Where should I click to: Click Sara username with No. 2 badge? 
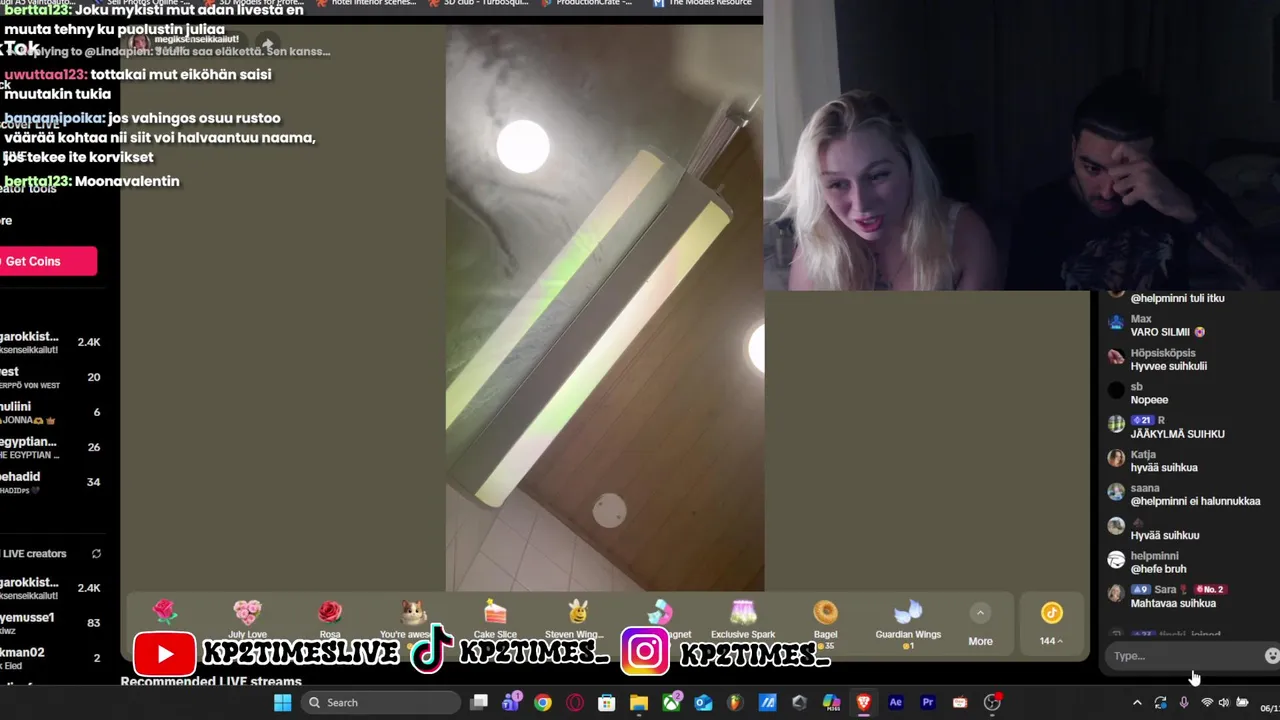tap(1165, 590)
